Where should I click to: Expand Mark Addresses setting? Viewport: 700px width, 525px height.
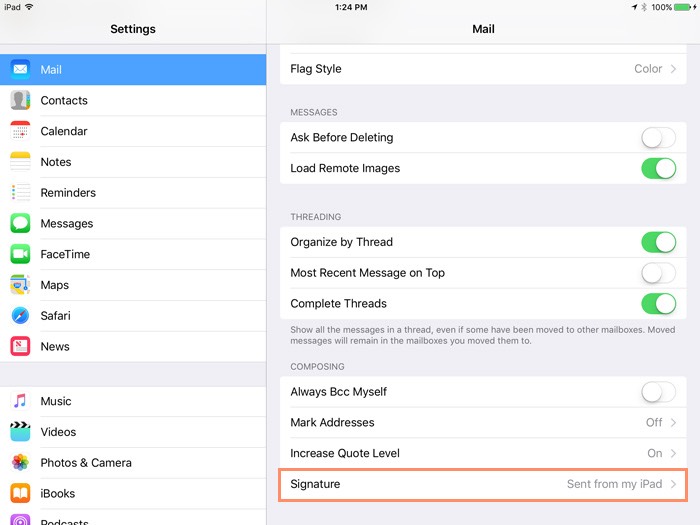pyautogui.click(x=673, y=423)
